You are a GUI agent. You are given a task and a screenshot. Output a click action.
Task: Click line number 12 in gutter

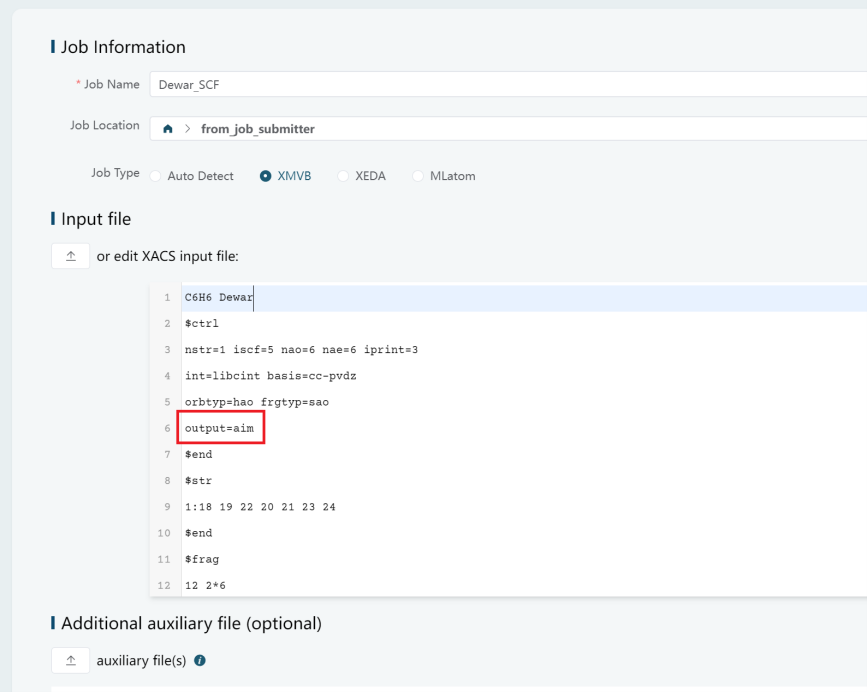point(164,585)
